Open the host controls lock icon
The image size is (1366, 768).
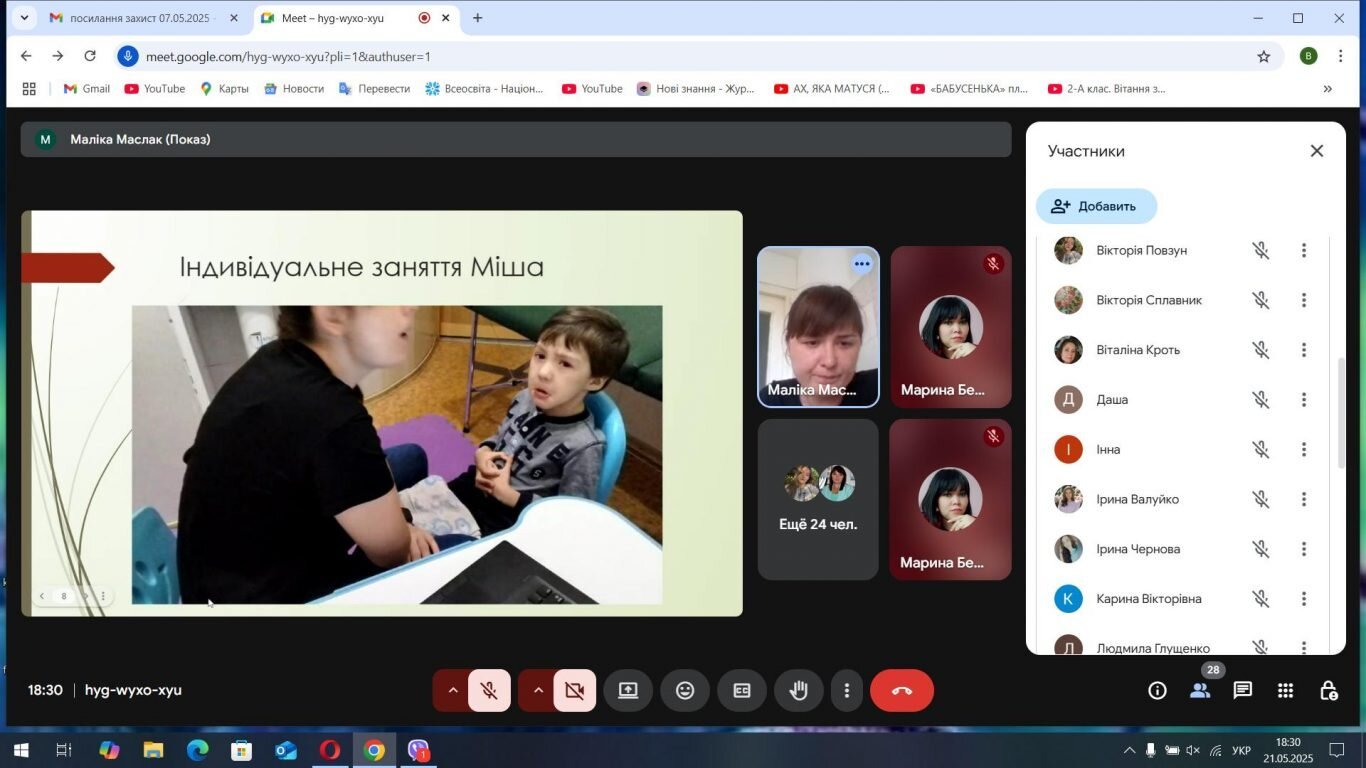[1329, 690]
